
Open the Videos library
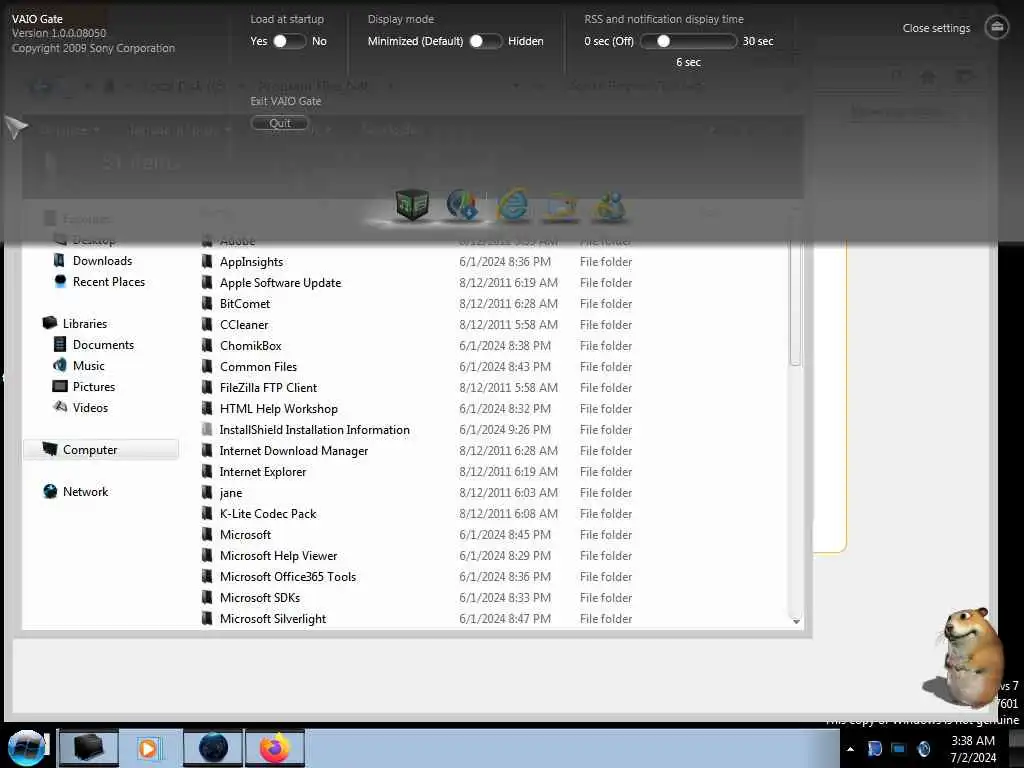coord(90,408)
